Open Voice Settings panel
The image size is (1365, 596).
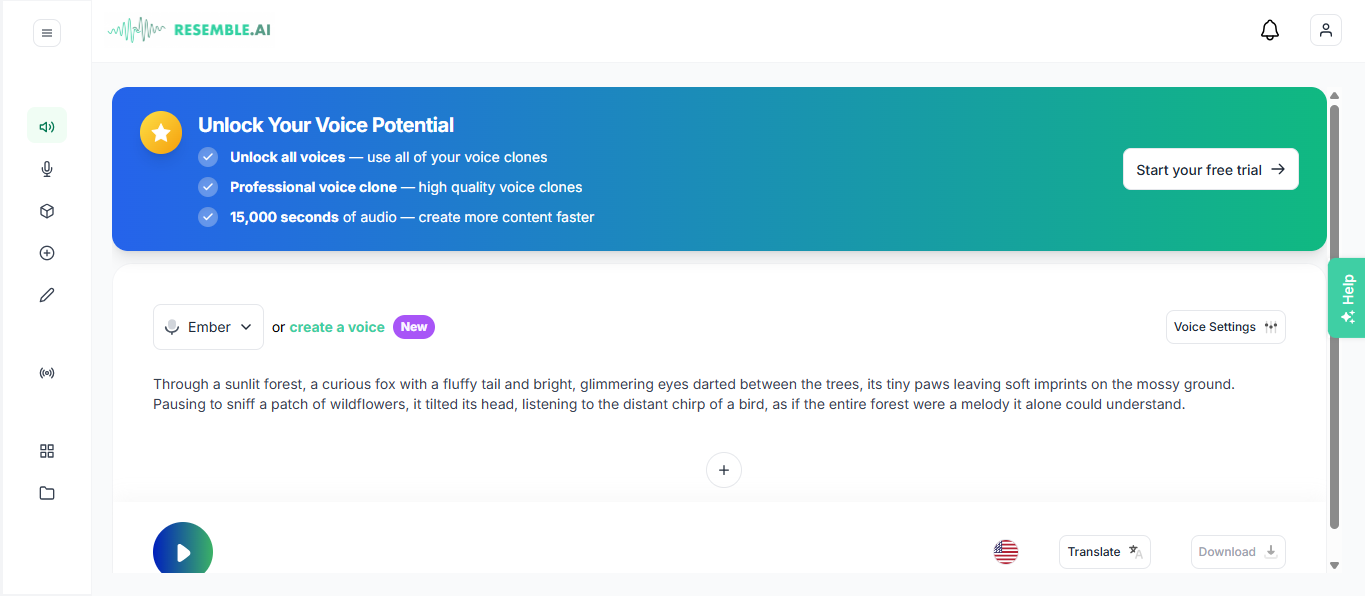[1225, 327]
